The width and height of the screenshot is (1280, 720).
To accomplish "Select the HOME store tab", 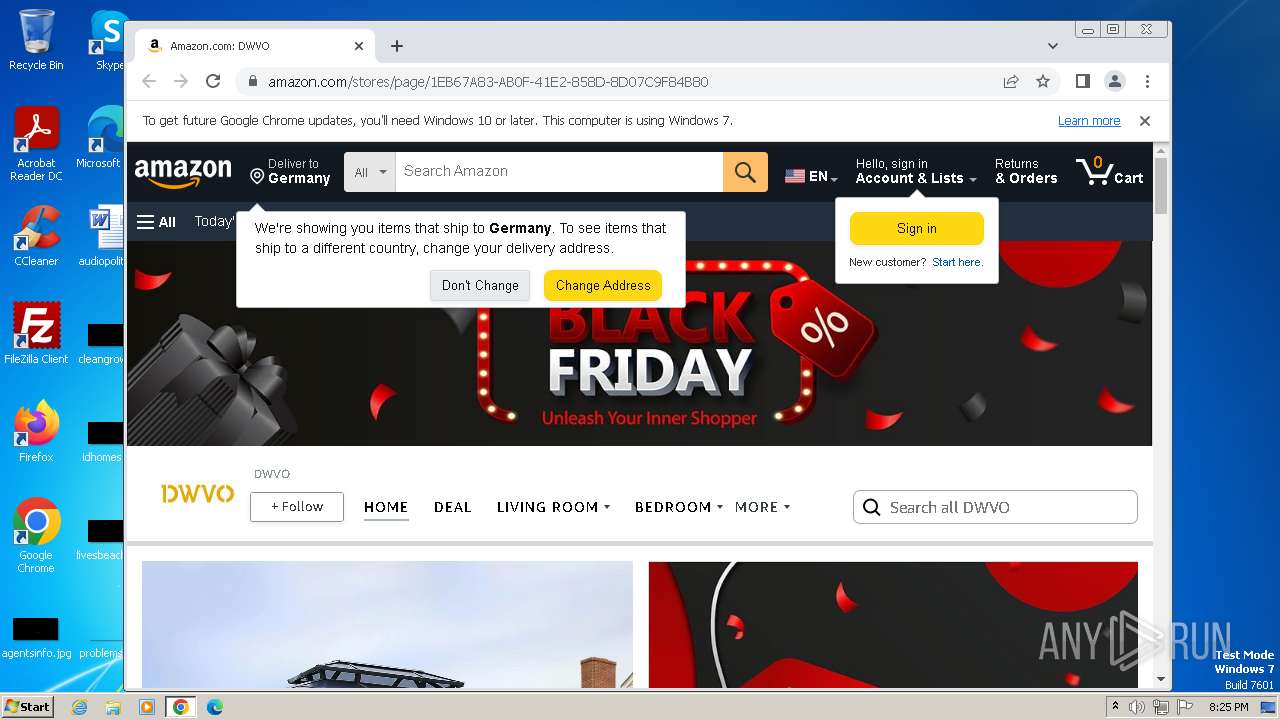I will [x=386, y=507].
